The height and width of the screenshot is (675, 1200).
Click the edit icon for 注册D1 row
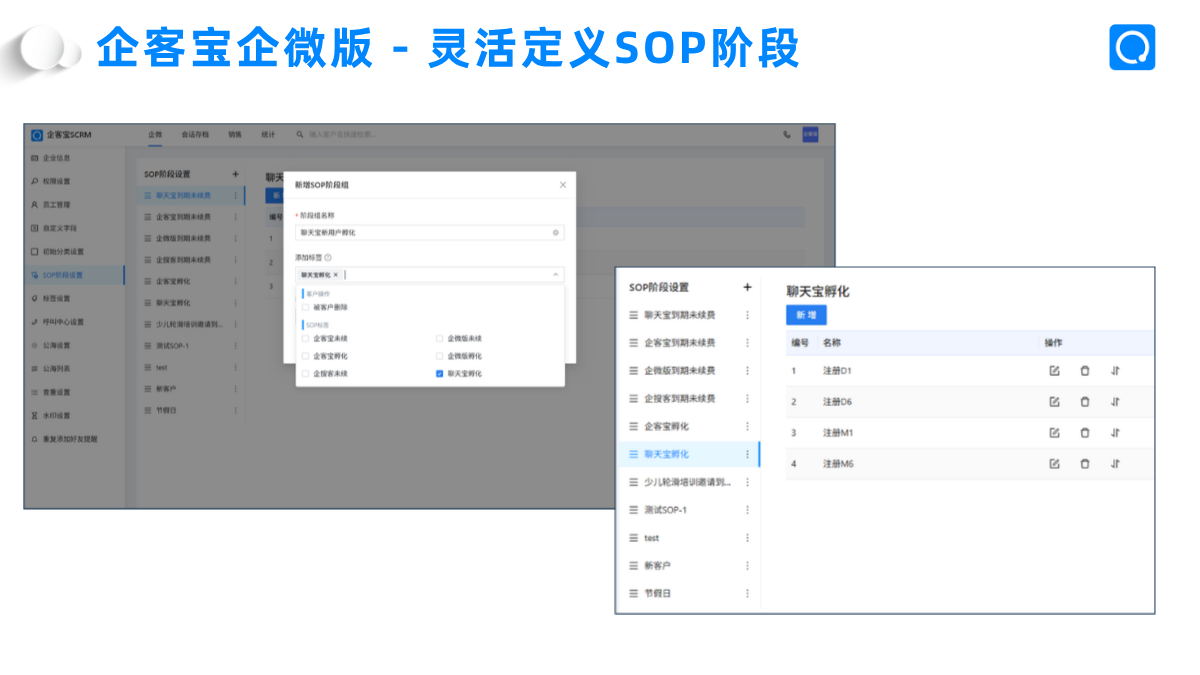click(1054, 371)
